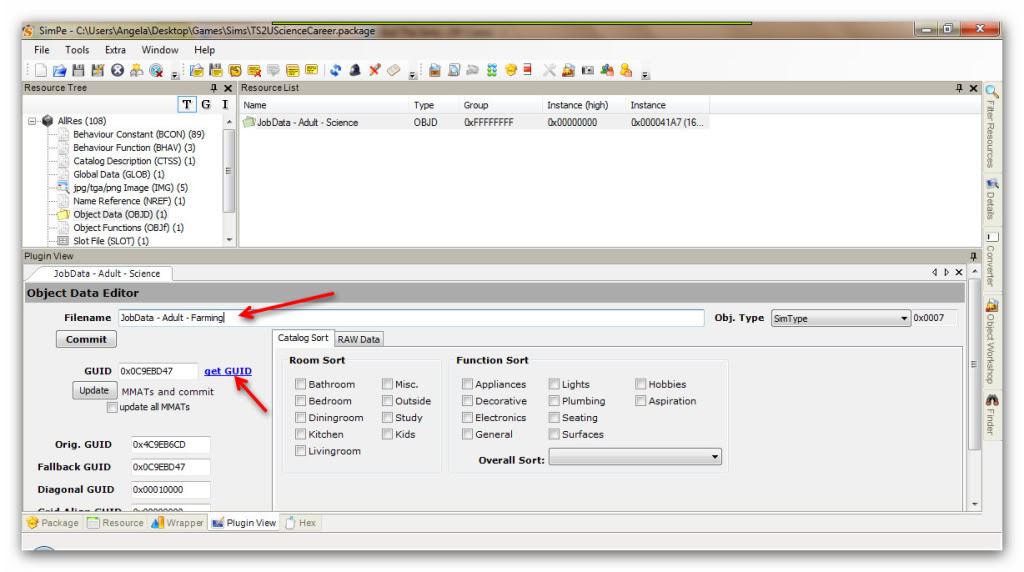Screen dimensions: 1024x572
Task: Click the get GUID link
Action: click(x=228, y=371)
